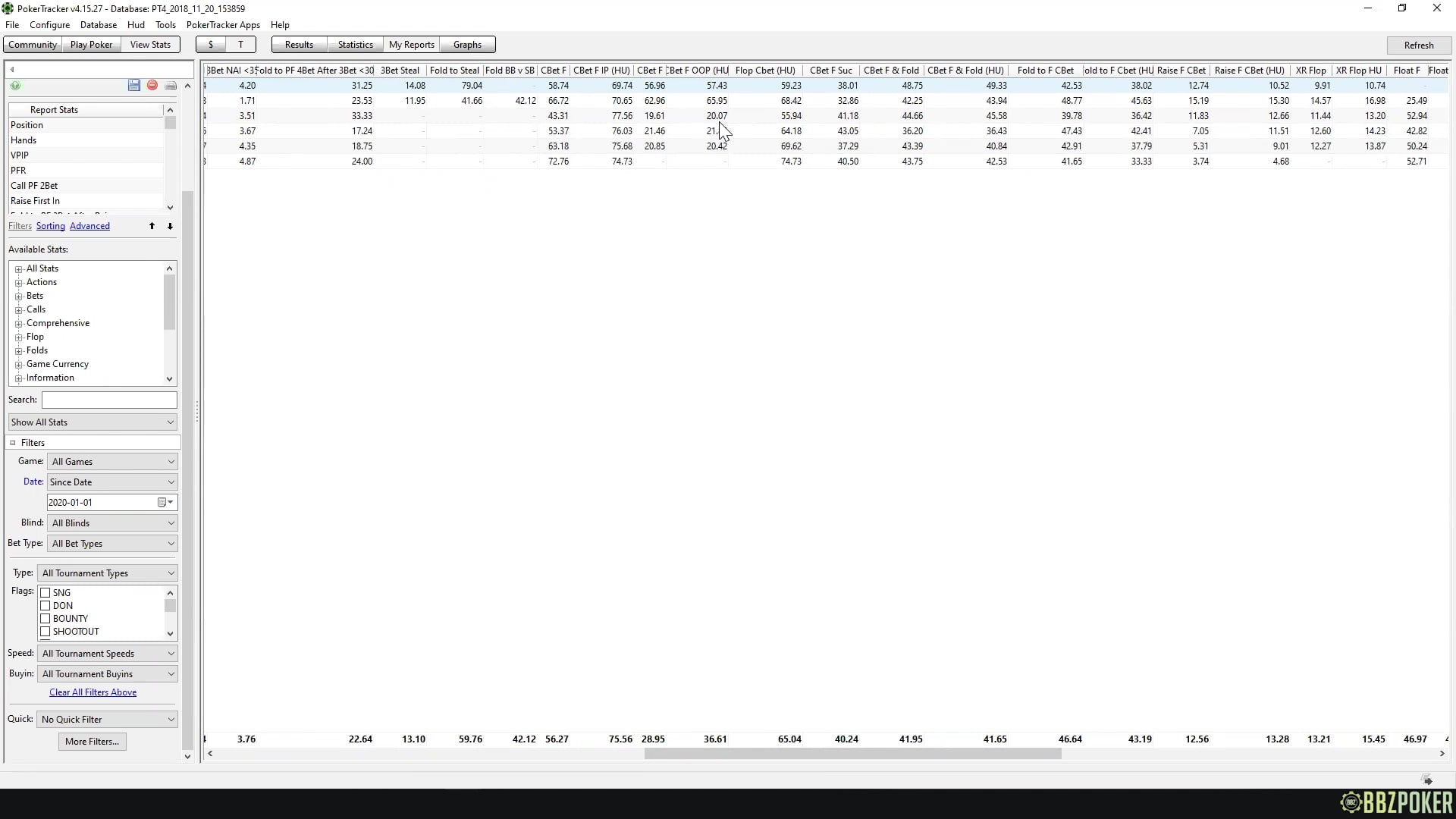Image resolution: width=1456 pixels, height=819 pixels.
Task: Click the green globe icon above Report Stats
Action: (x=14, y=86)
